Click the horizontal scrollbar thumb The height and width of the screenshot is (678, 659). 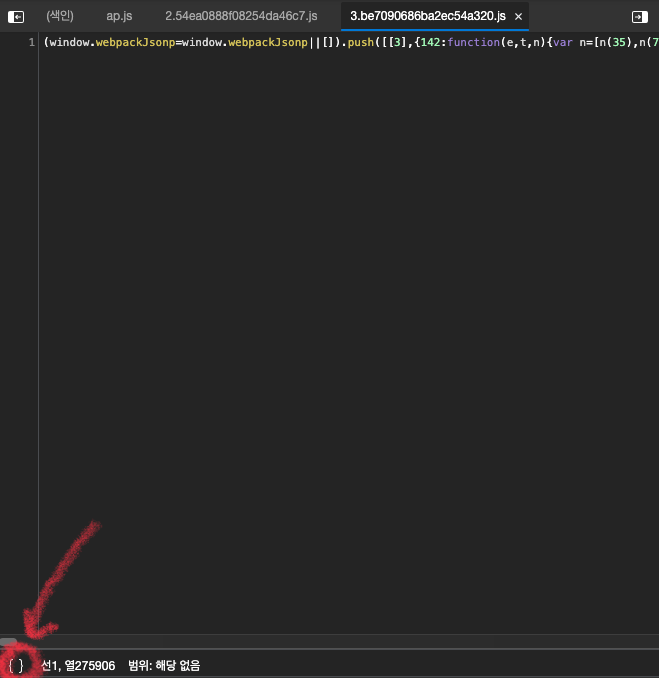8,641
